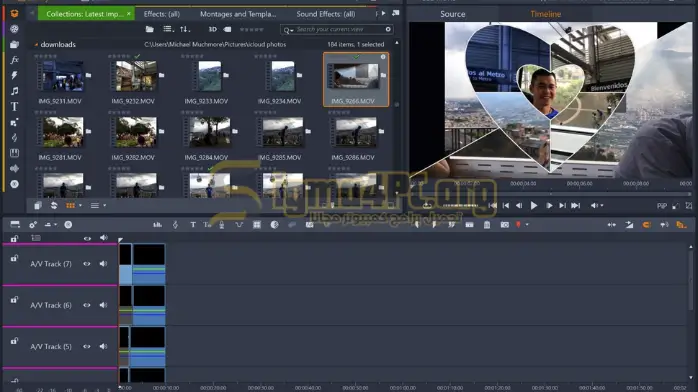The height and width of the screenshot is (392, 698).
Task: Toggle lock on A/V Track (7)
Action: pyautogui.click(x=14, y=258)
